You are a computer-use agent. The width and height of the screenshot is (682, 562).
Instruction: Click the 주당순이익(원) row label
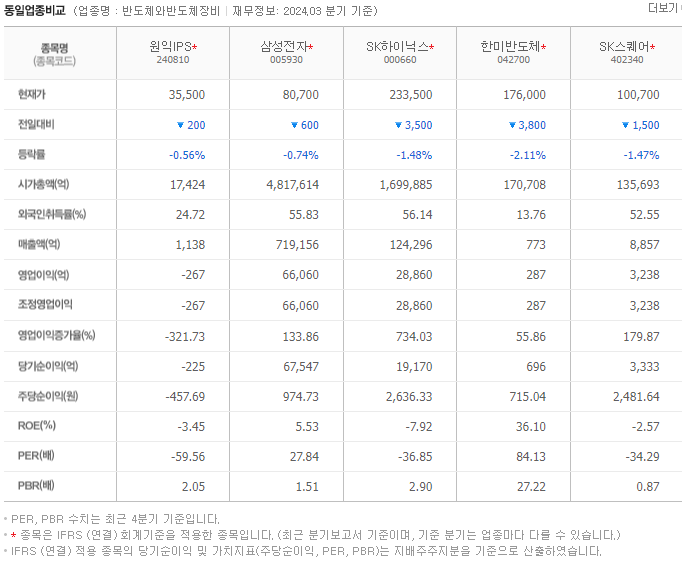pos(48,396)
